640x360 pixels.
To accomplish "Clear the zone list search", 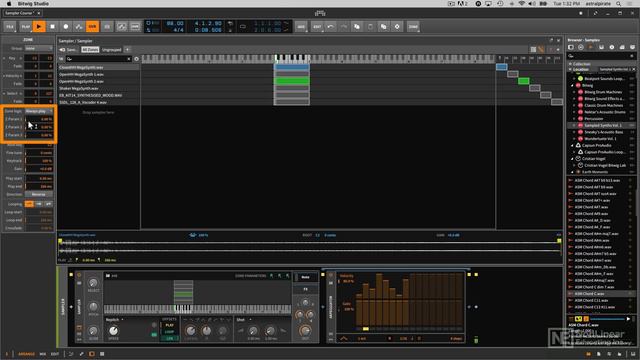I will click(129, 59).
